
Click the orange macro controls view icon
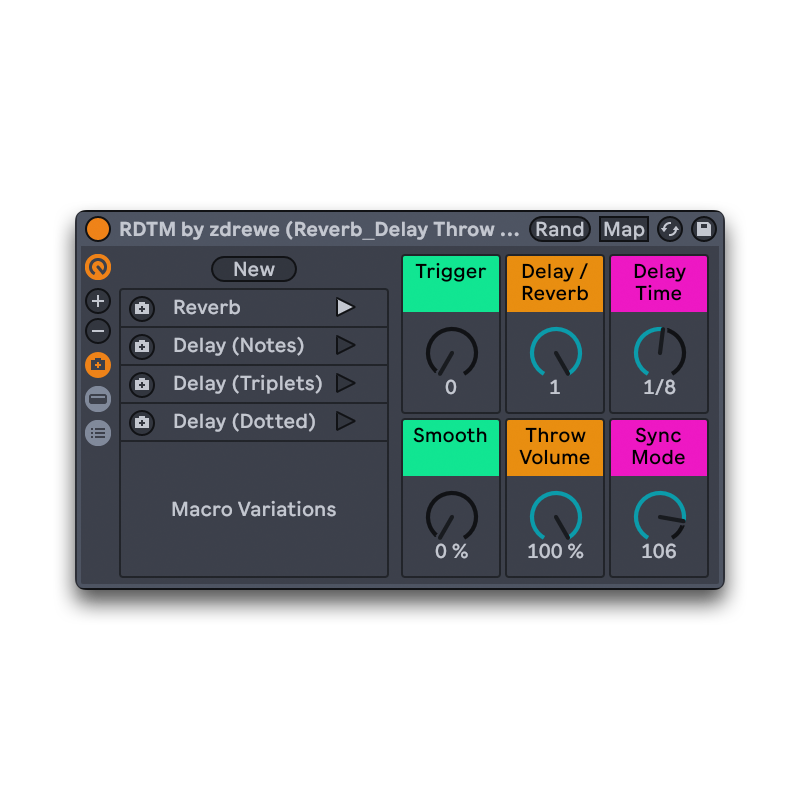click(98, 267)
